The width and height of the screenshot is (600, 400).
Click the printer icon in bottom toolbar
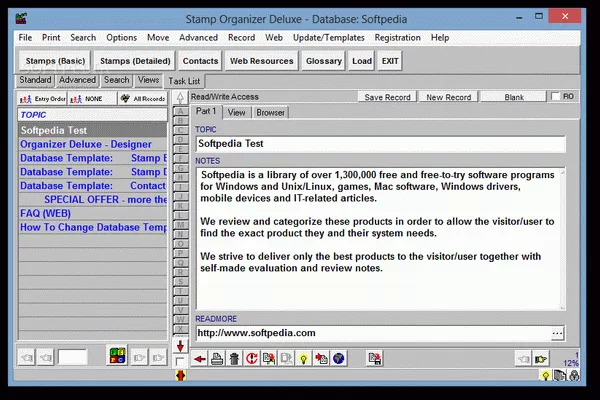(x=216, y=358)
